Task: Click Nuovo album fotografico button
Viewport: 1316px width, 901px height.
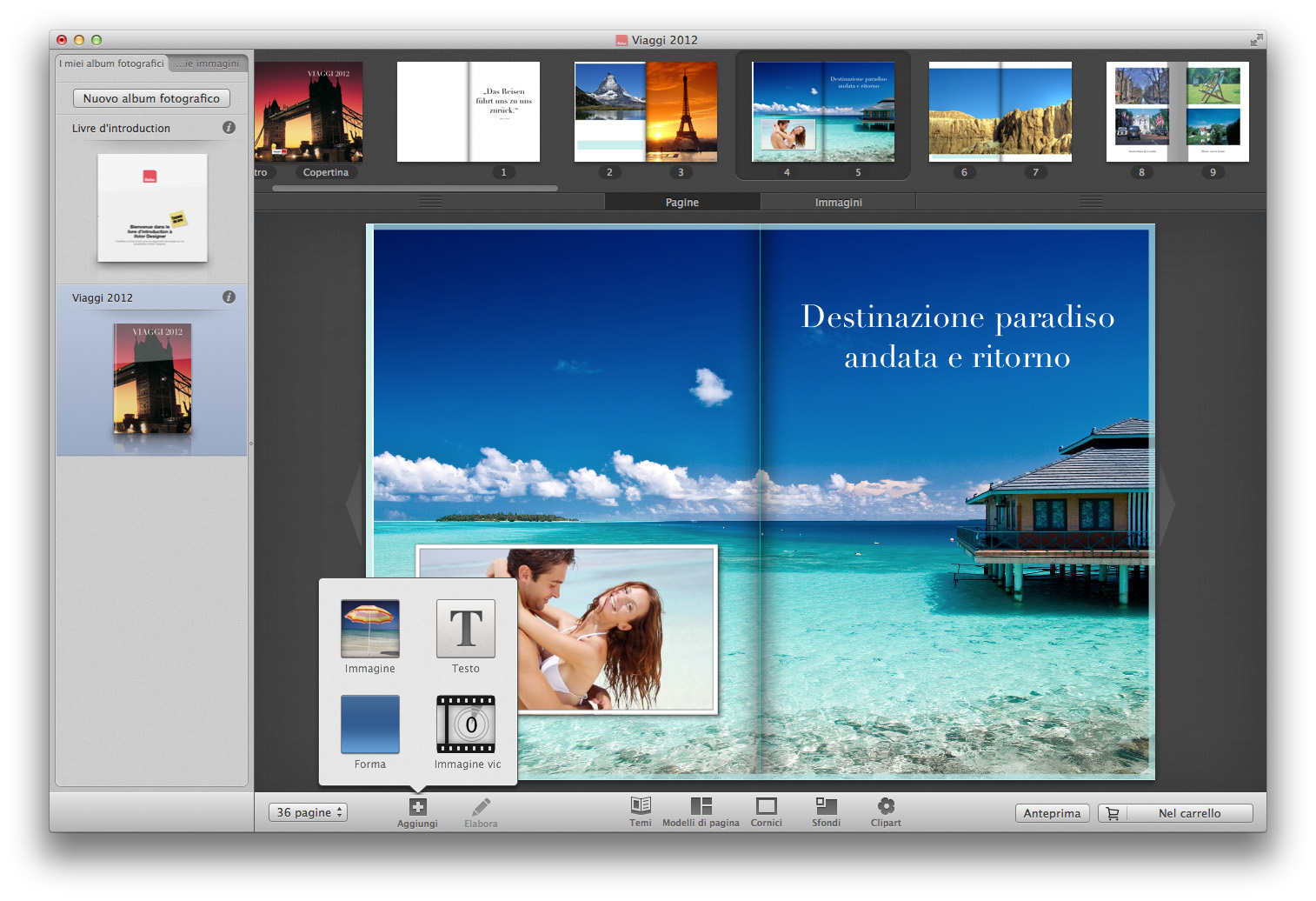Action: coord(151,98)
